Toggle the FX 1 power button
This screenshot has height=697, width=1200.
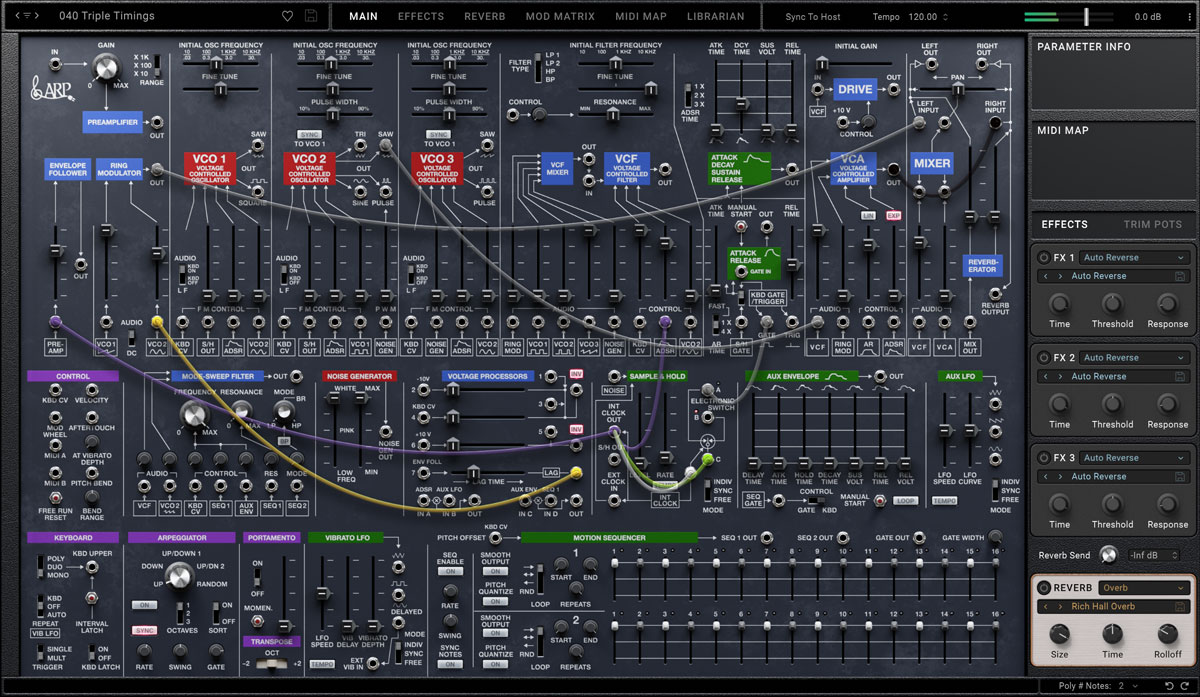pos(1045,257)
